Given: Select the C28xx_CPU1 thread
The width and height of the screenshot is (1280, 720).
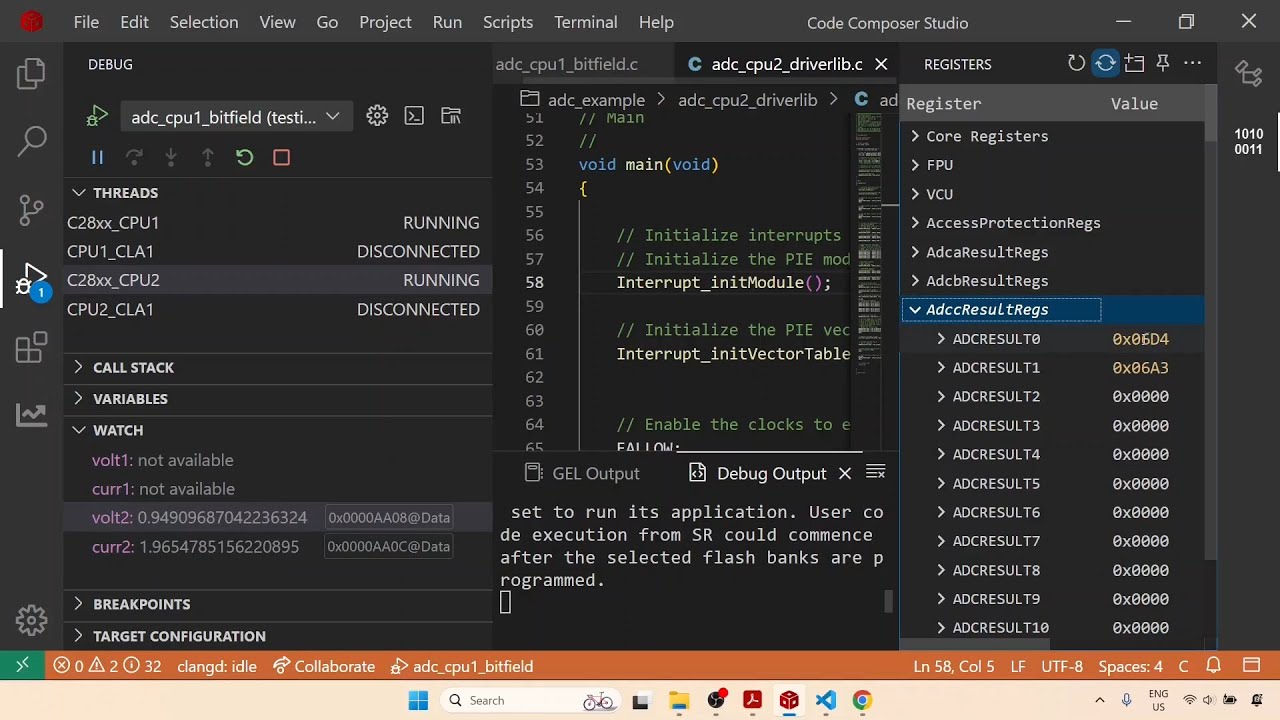Looking at the screenshot, I should coord(278,222).
